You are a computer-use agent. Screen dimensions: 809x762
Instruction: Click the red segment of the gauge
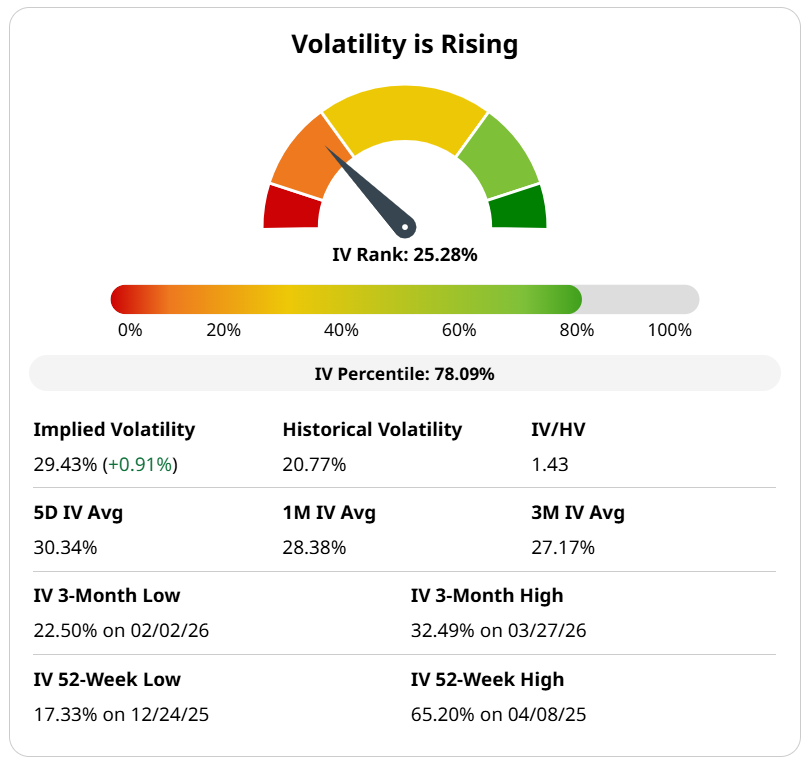(291, 207)
